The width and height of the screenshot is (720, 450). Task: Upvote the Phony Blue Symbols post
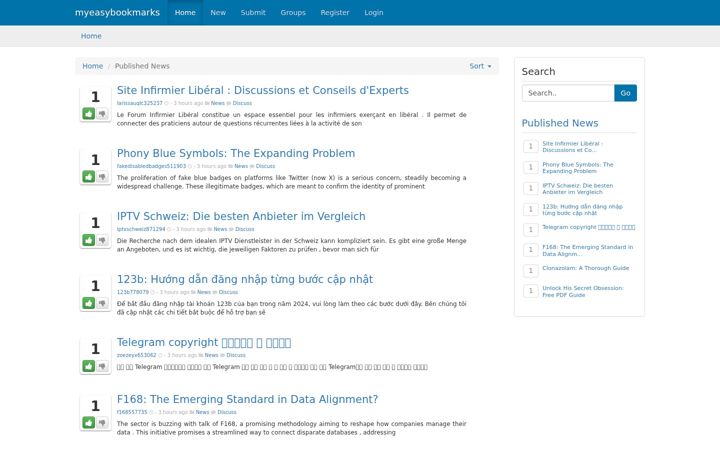89,176
